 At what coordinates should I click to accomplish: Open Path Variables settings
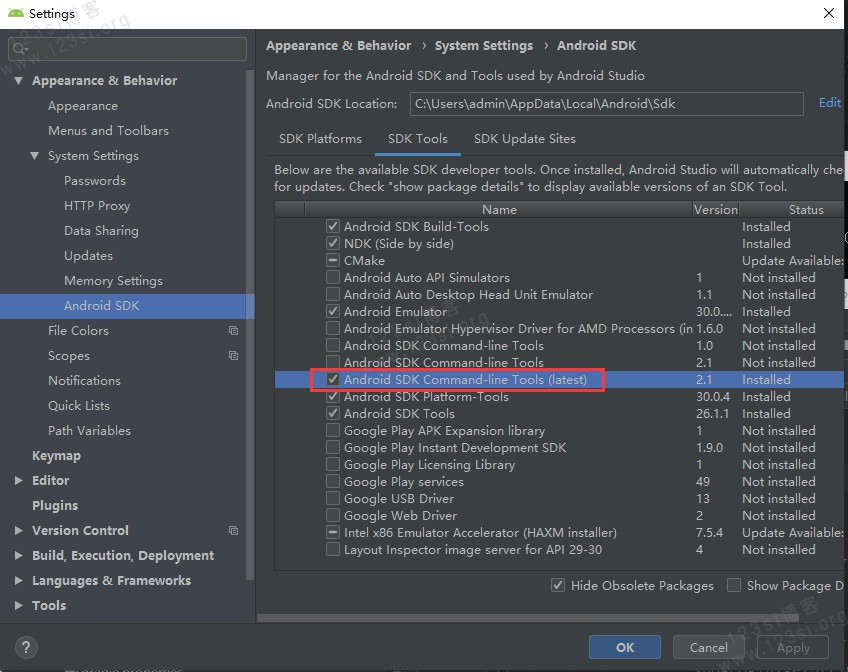[89, 430]
